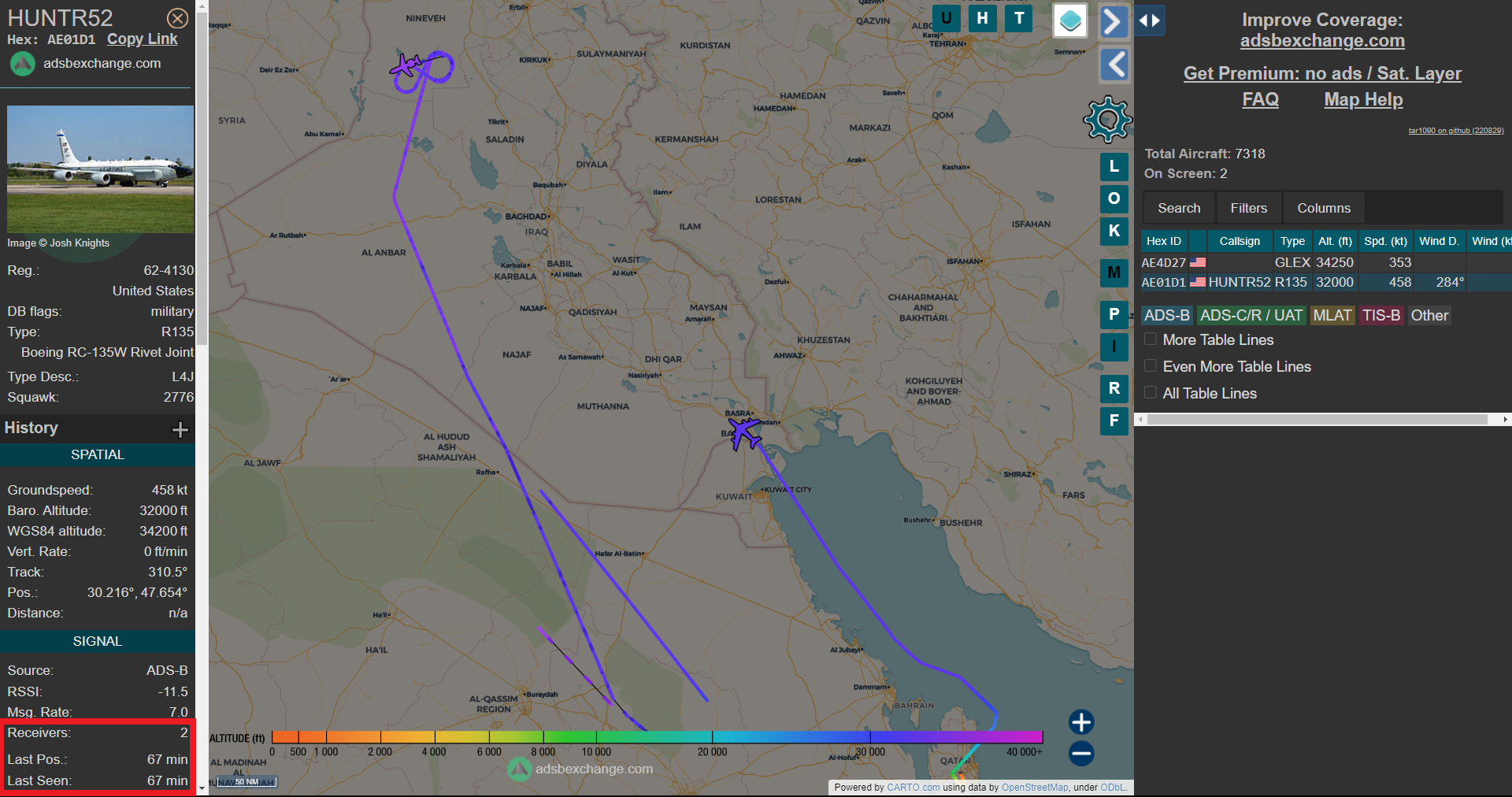This screenshot has height=797, width=1512.
Task: Zoom out with the minus button
Action: [x=1081, y=754]
